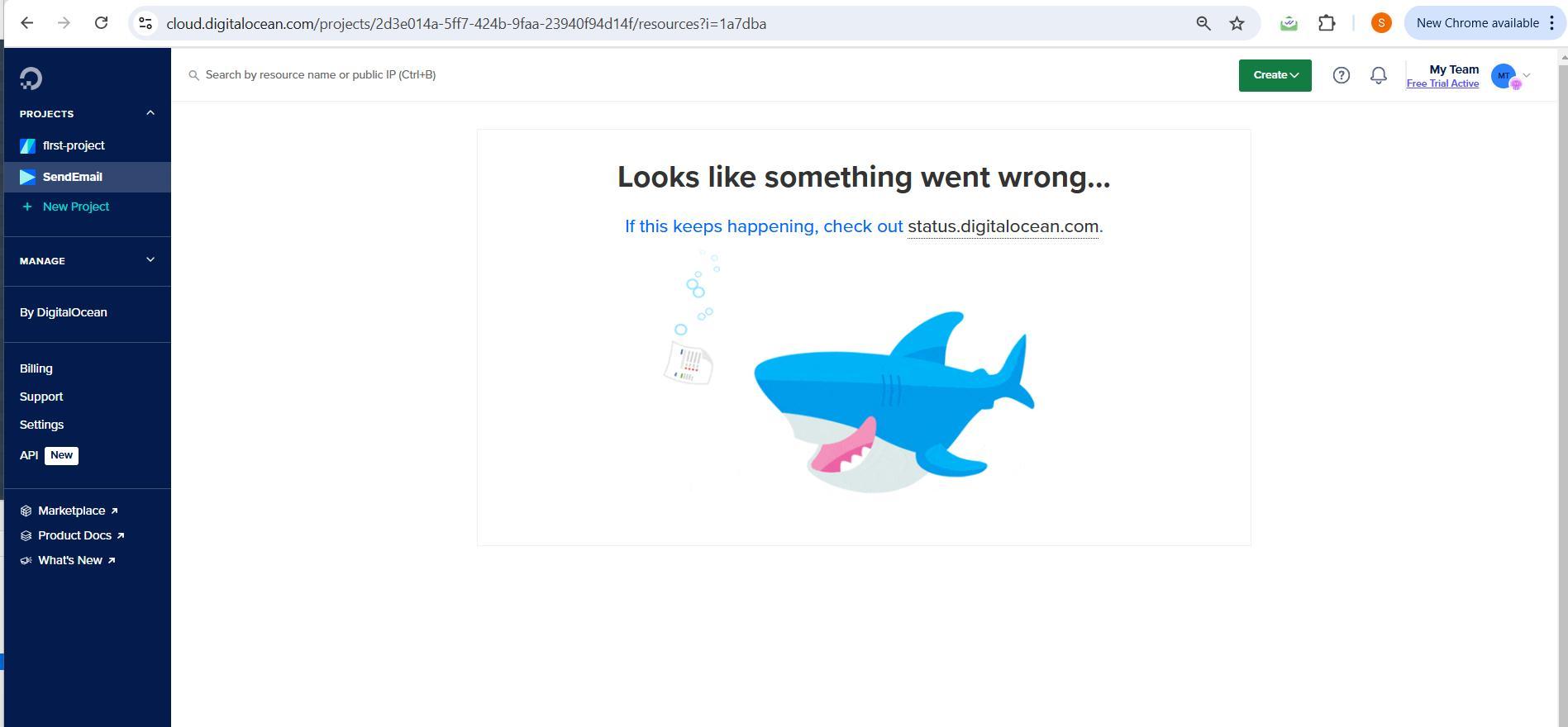The width and height of the screenshot is (1568, 727).
Task: Click the New badge beside API
Action: click(x=61, y=455)
